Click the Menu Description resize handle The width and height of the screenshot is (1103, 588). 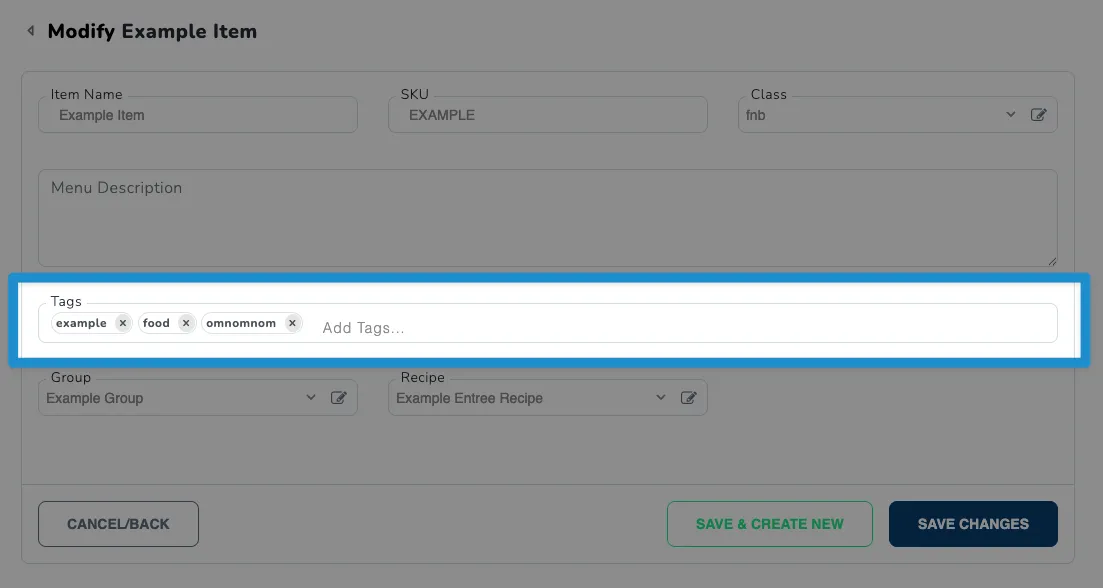point(1052,262)
